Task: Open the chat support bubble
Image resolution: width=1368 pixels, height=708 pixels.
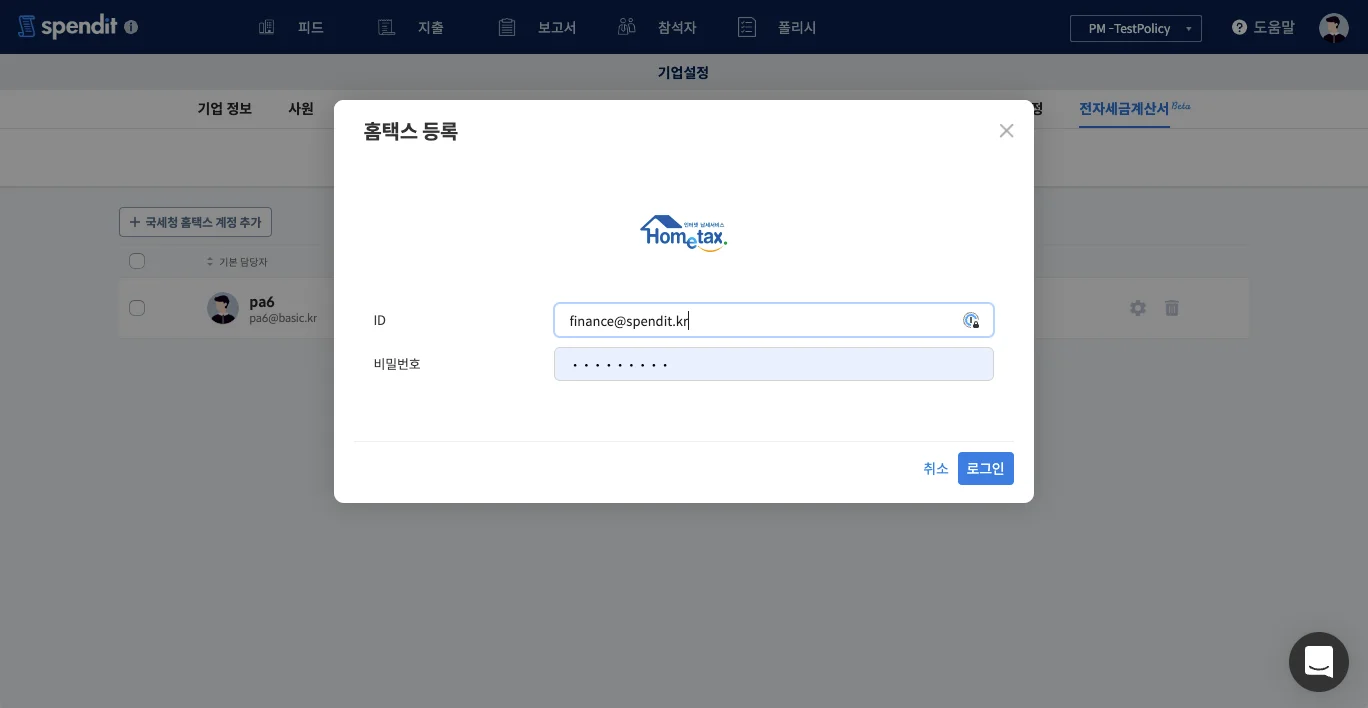Action: 1319,662
